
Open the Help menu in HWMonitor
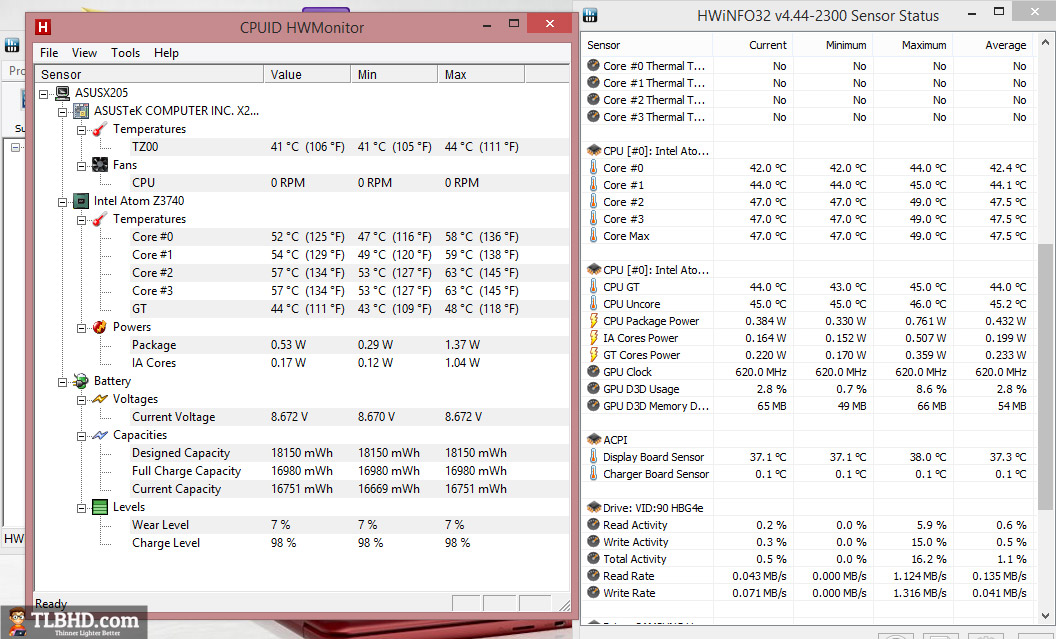pos(166,53)
